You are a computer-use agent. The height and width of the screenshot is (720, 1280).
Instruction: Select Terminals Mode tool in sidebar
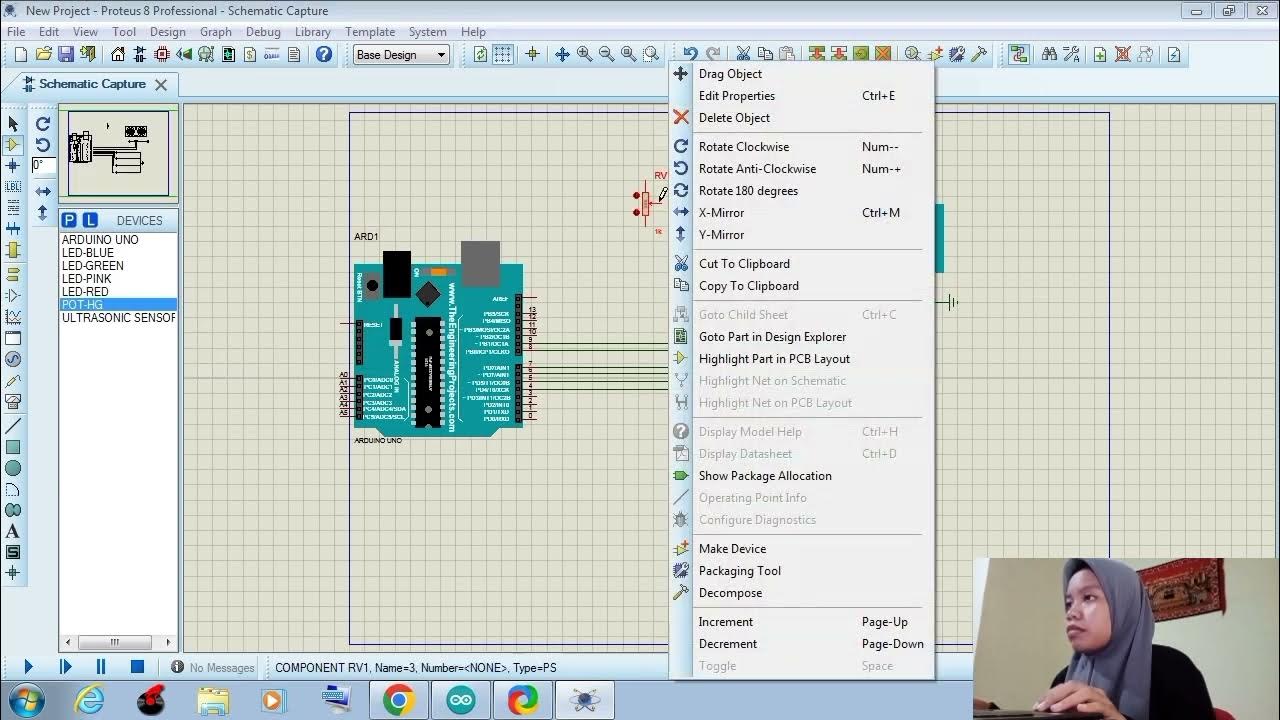click(x=13, y=274)
